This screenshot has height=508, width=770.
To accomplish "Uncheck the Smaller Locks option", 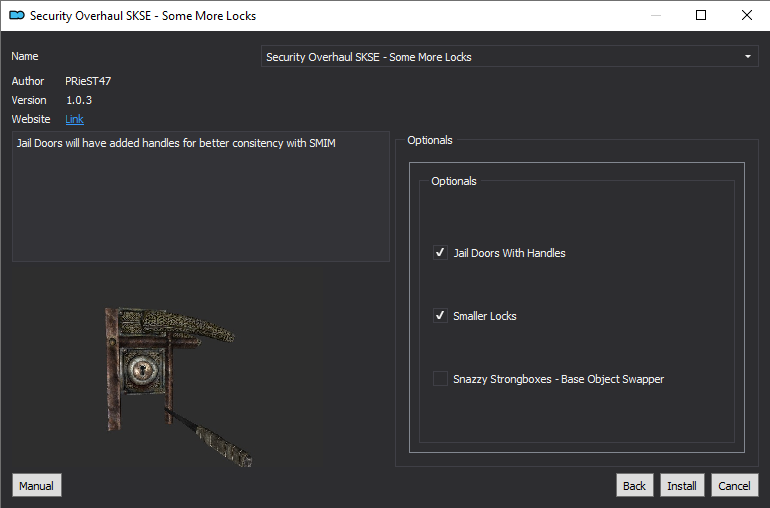I will [440, 316].
